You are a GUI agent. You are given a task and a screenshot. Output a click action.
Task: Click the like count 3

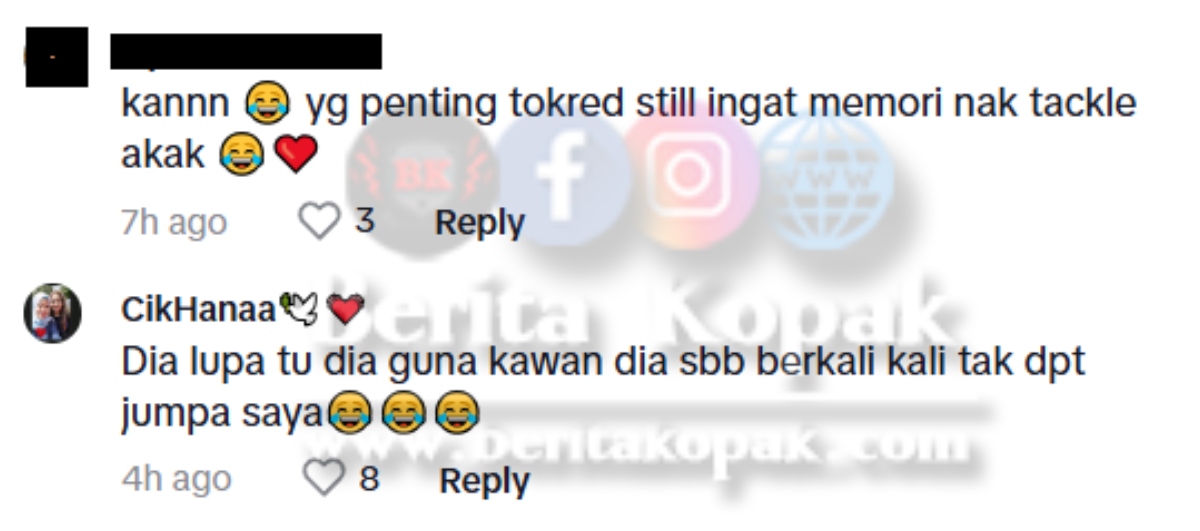click(x=365, y=221)
